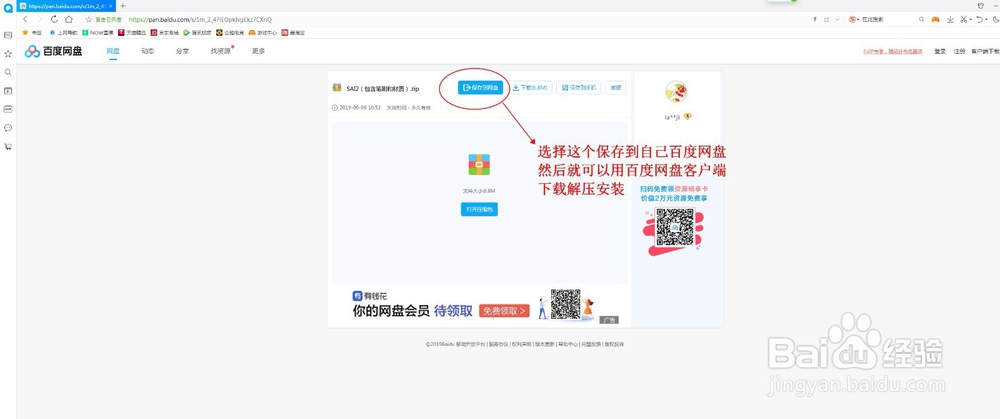Screen dimensions: 1000x419
Task: Select the 分享 navigation tab
Action: click(x=182, y=51)
